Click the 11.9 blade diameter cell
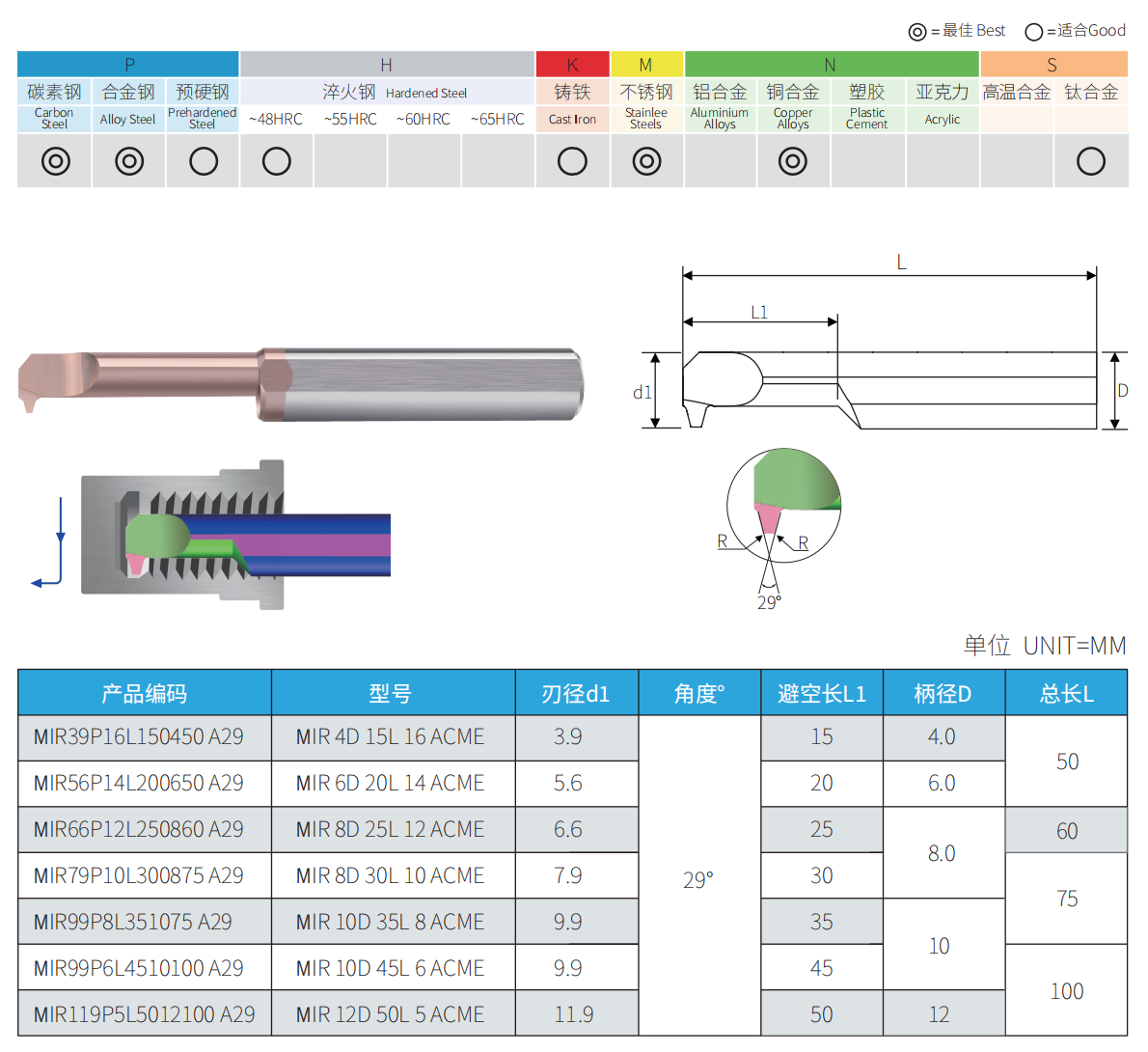This screenshot has width=1148, height=1052. click(577, 1014)
